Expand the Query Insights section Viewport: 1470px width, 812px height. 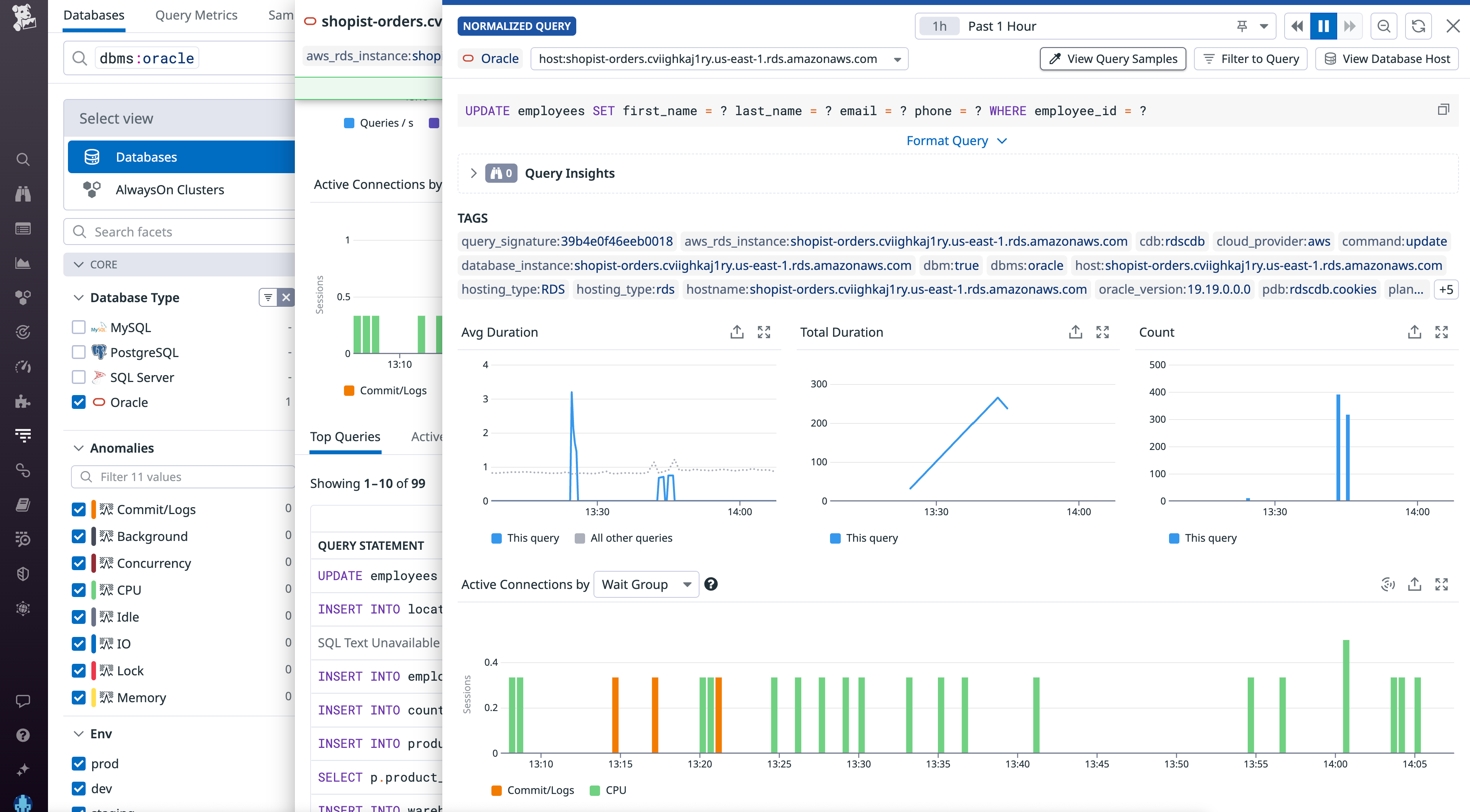(474, 173)
